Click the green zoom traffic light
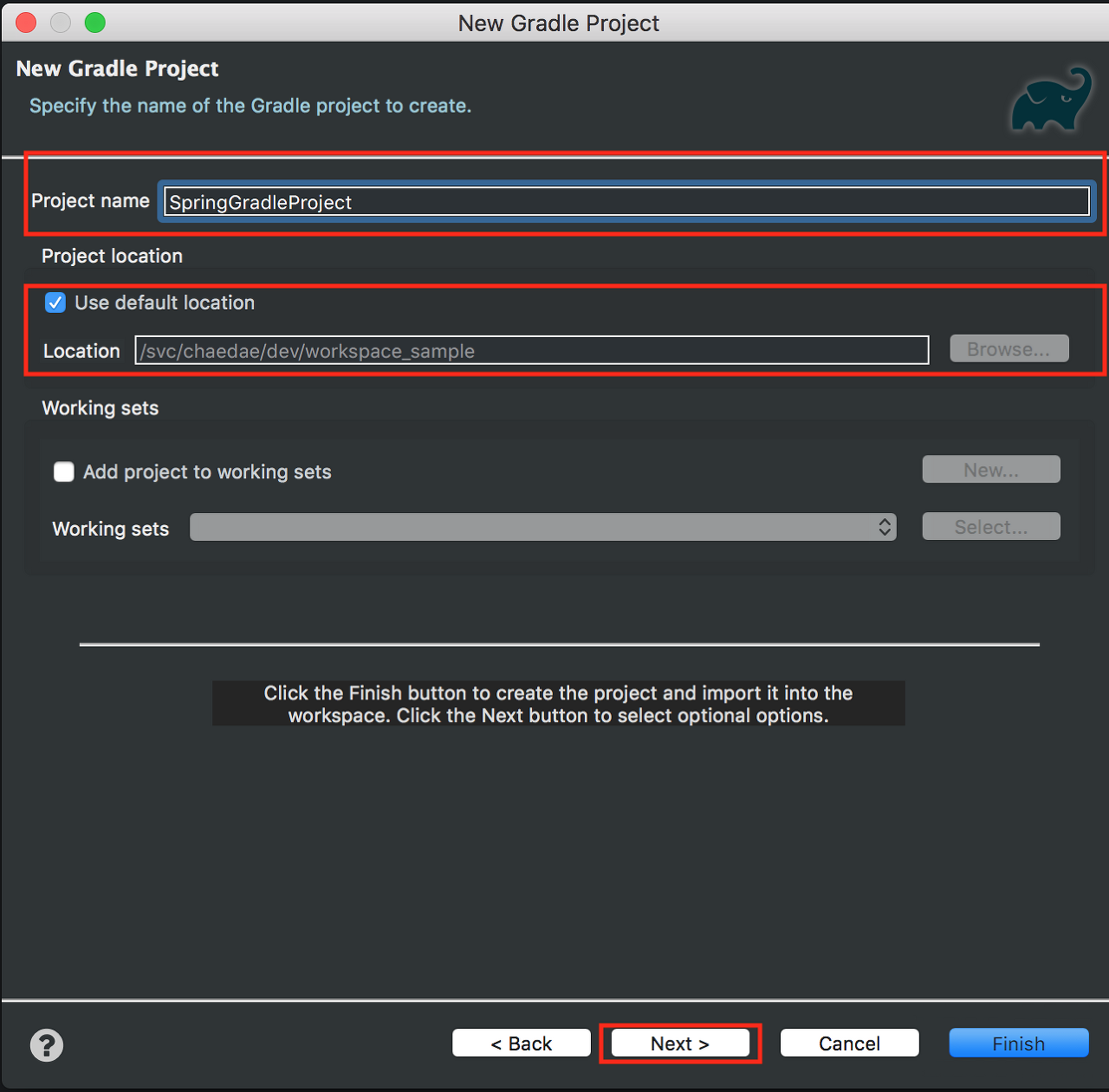 pos(94,23)
